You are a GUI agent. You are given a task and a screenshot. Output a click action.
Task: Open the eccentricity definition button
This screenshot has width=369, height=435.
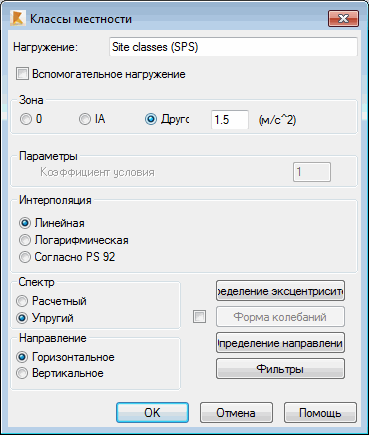280,291
